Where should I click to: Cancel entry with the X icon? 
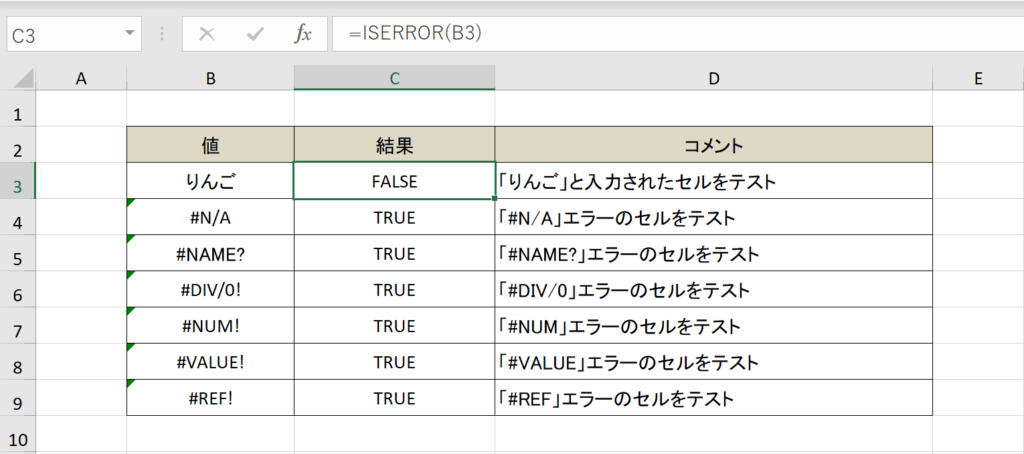point(207,35)
